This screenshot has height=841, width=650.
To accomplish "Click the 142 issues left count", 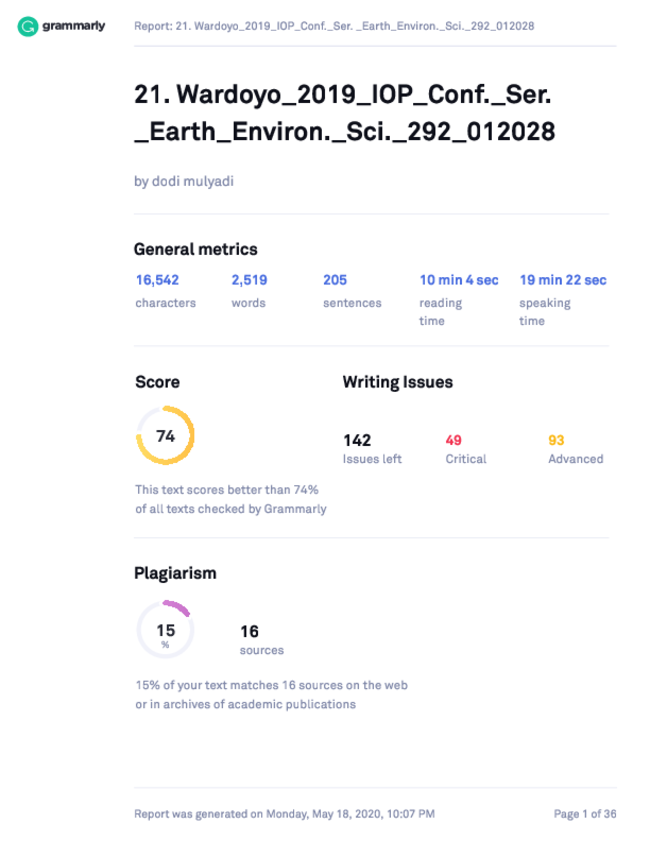I will coord(372,449).
